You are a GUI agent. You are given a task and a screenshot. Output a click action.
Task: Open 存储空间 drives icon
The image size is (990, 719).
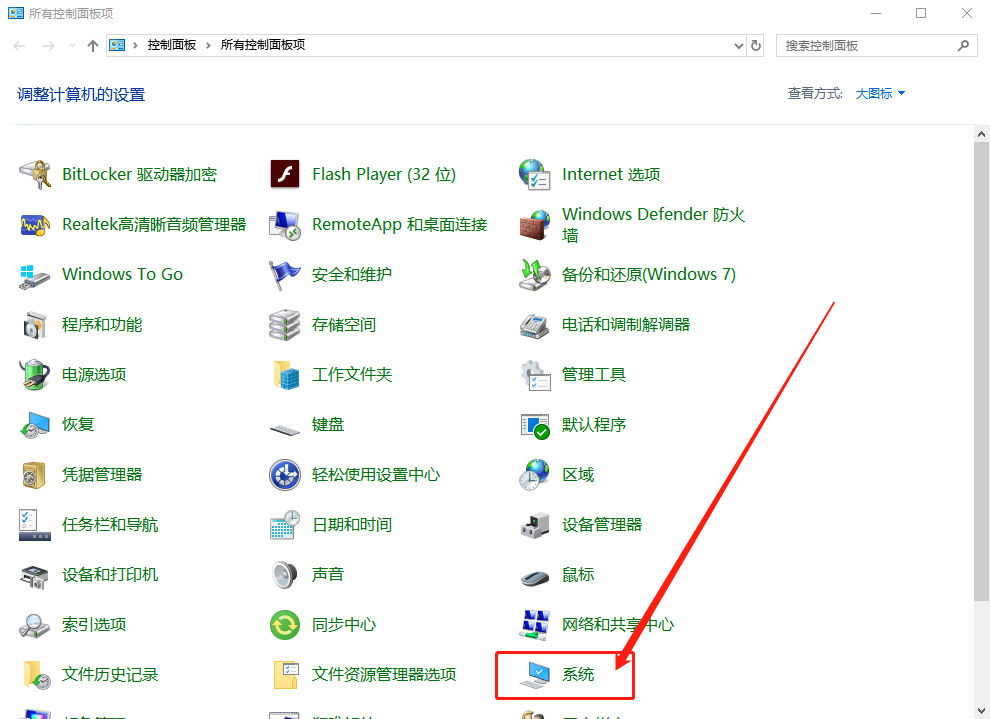285,325
